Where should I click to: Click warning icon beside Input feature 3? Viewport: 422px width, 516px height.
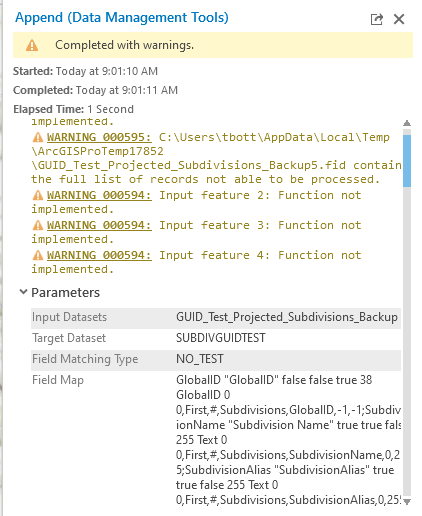tap(38, 225)
